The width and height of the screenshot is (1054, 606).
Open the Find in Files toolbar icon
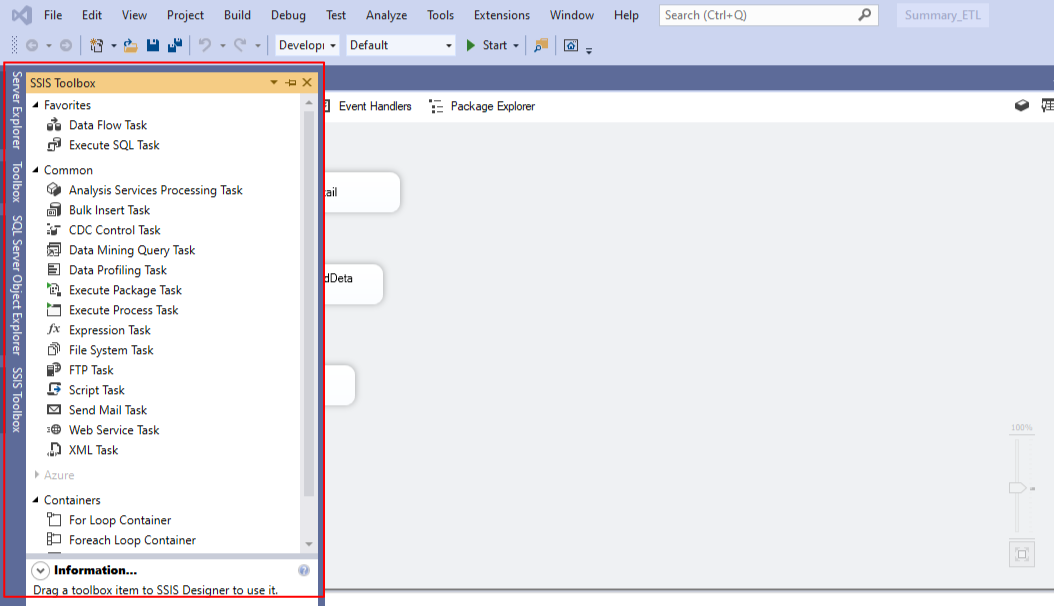pos(541,46)
